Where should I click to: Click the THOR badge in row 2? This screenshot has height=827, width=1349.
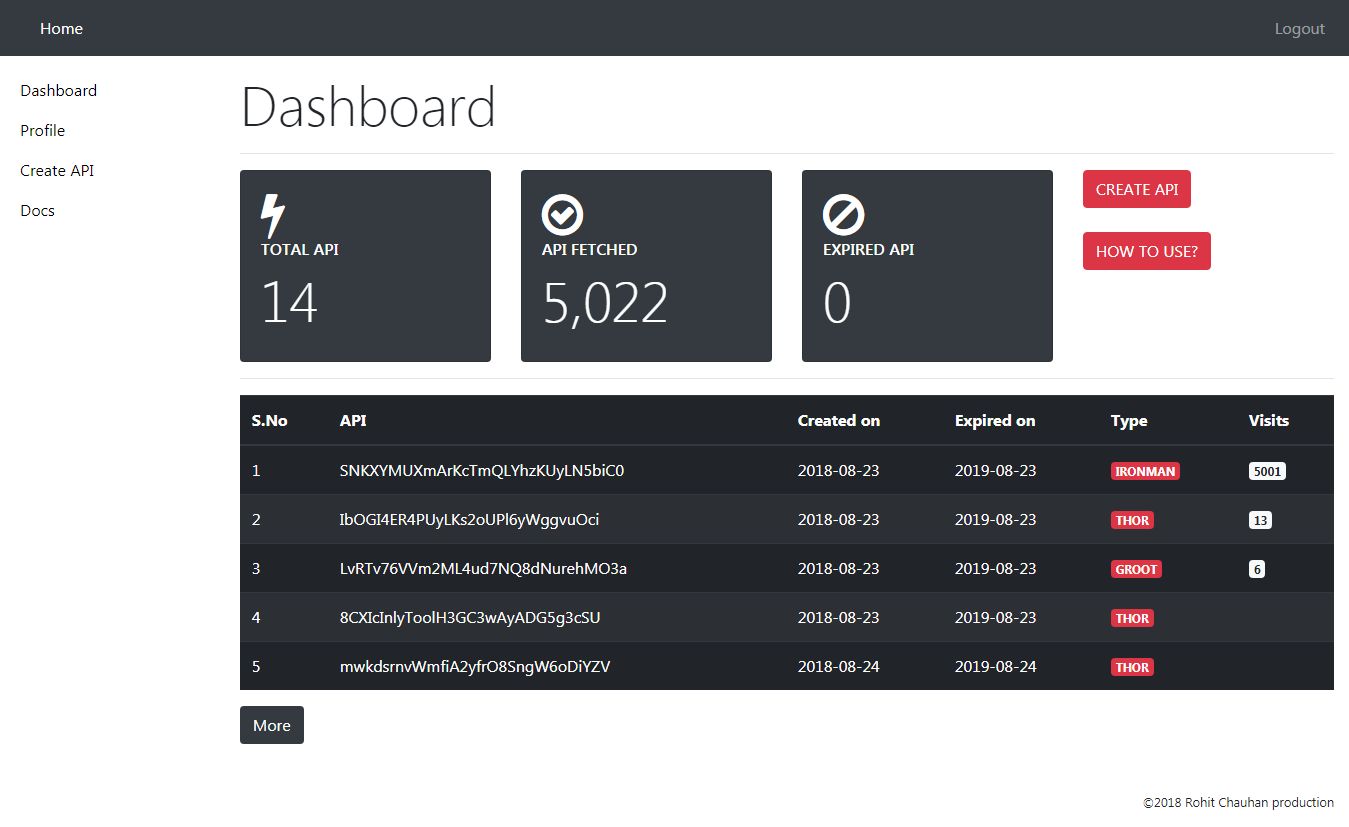pyautogui.click(x=1132, y=520)
